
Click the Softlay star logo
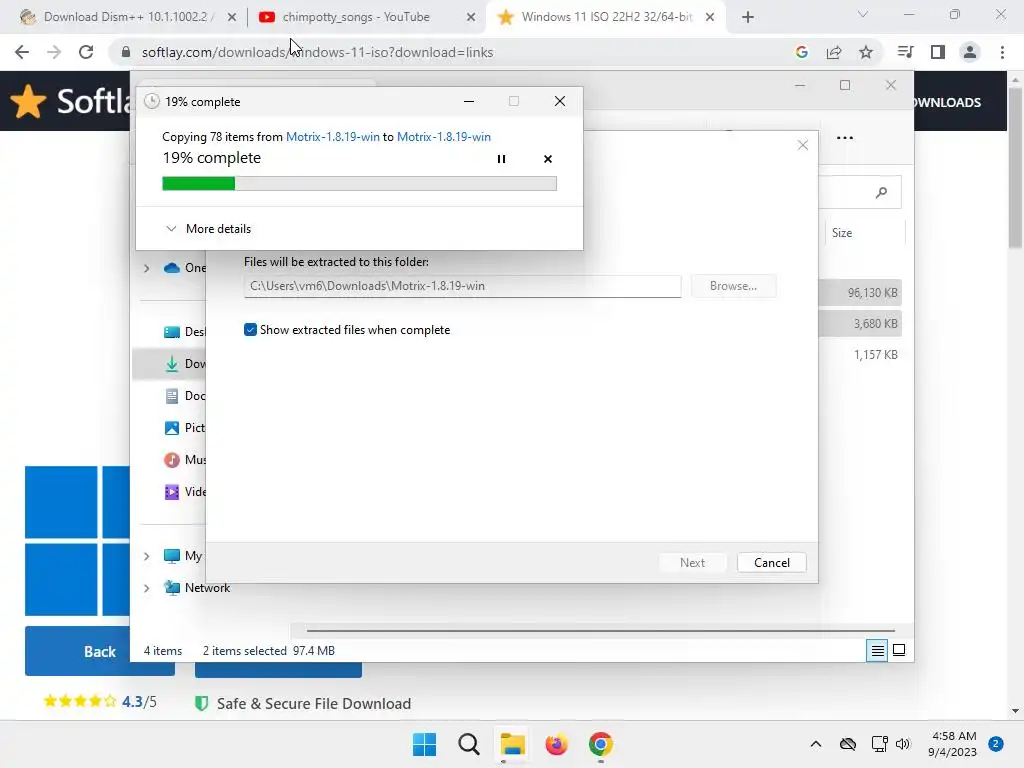click(28, 102)
